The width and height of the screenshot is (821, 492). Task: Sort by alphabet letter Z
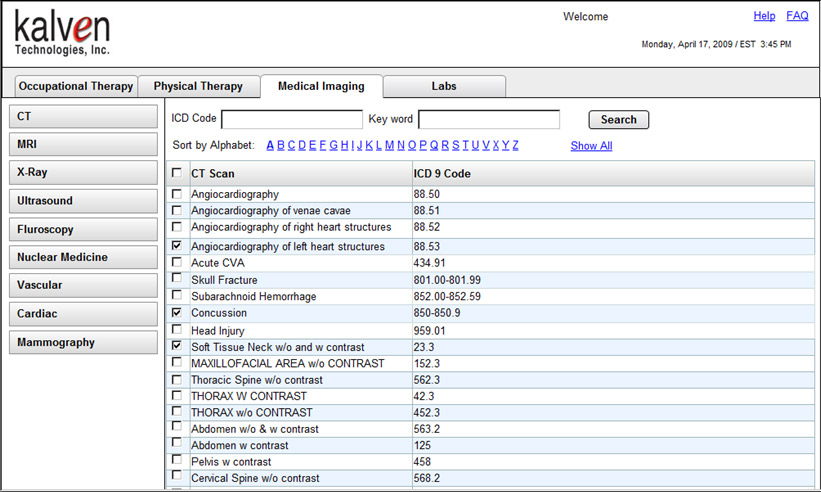515,146
